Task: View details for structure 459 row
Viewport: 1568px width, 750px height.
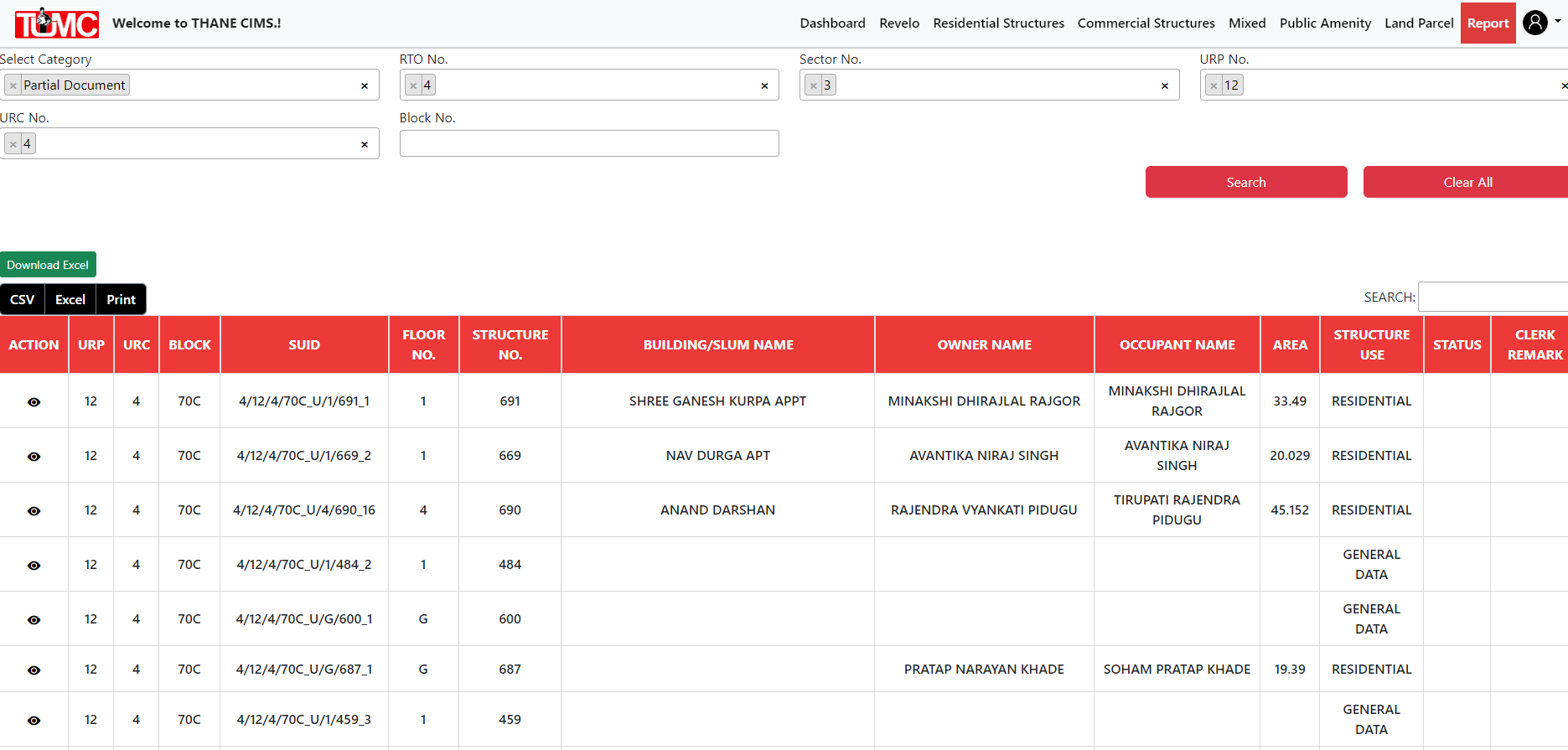Action: 34,721
